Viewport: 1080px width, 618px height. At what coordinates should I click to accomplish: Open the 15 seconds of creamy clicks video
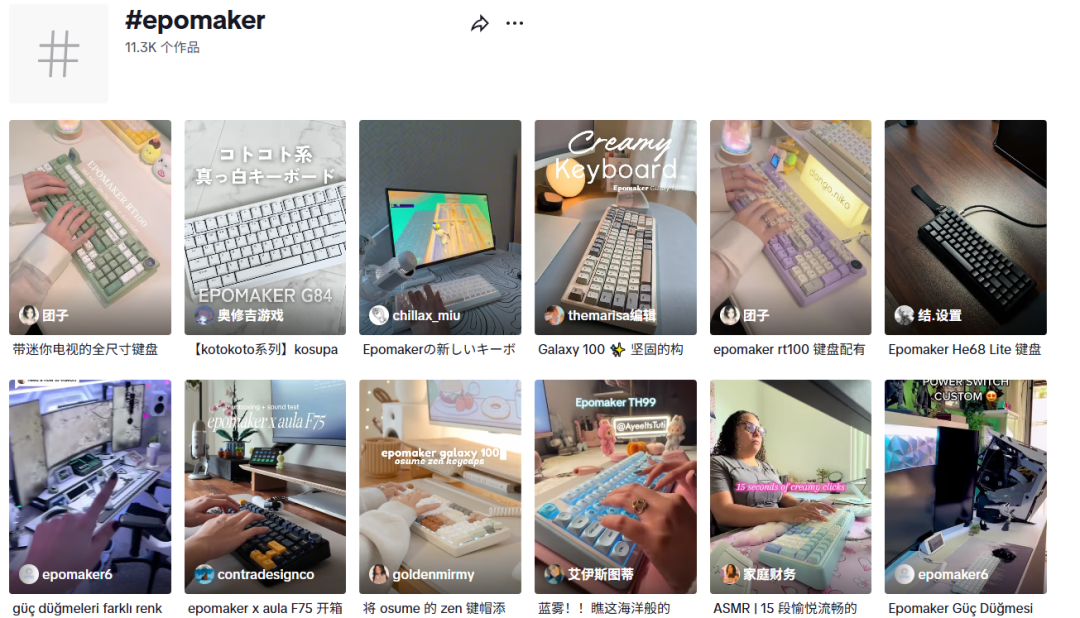[x=791, y=486]
